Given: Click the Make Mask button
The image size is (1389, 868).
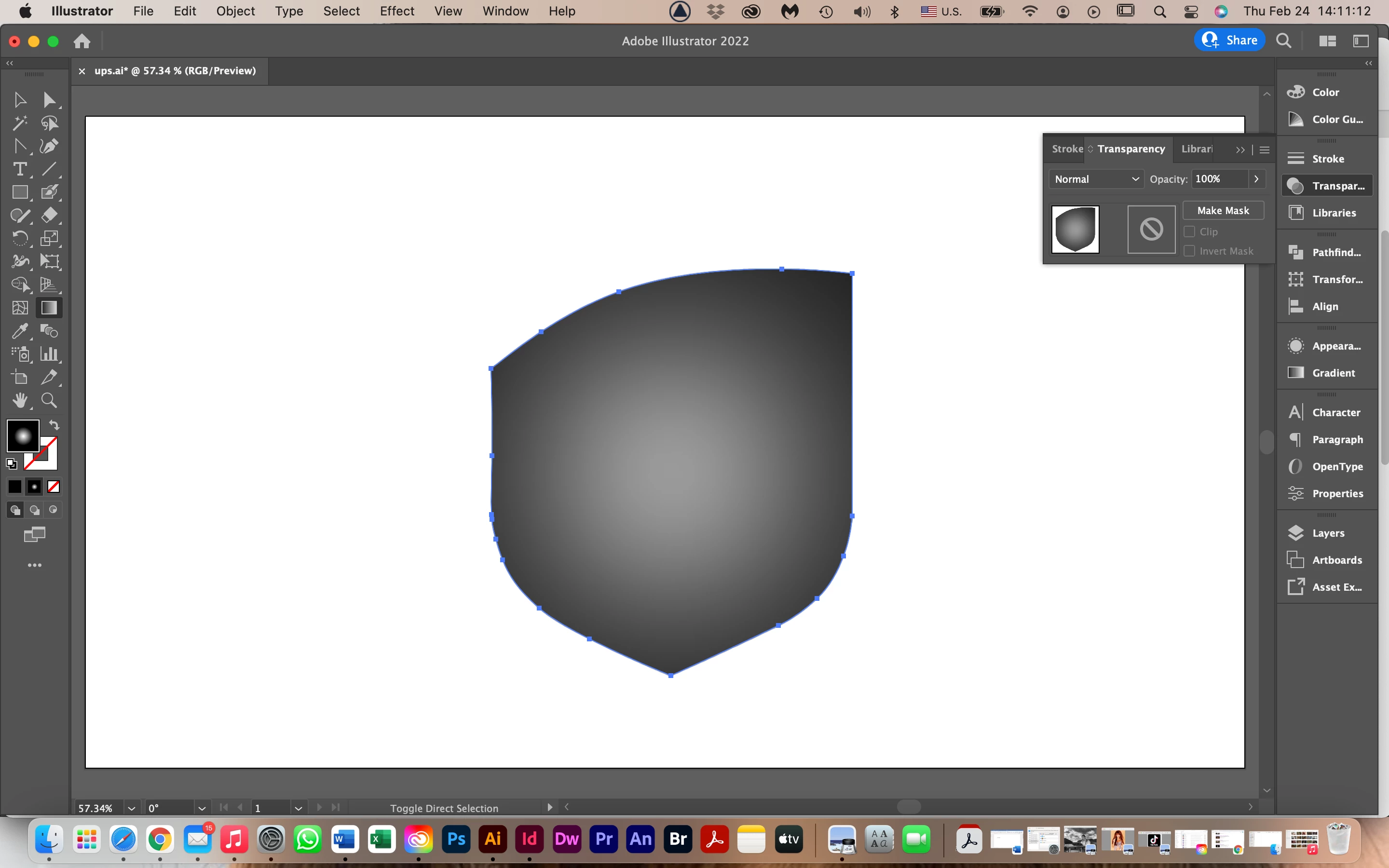Looking at the screenshot, I should pos(1223,211).
